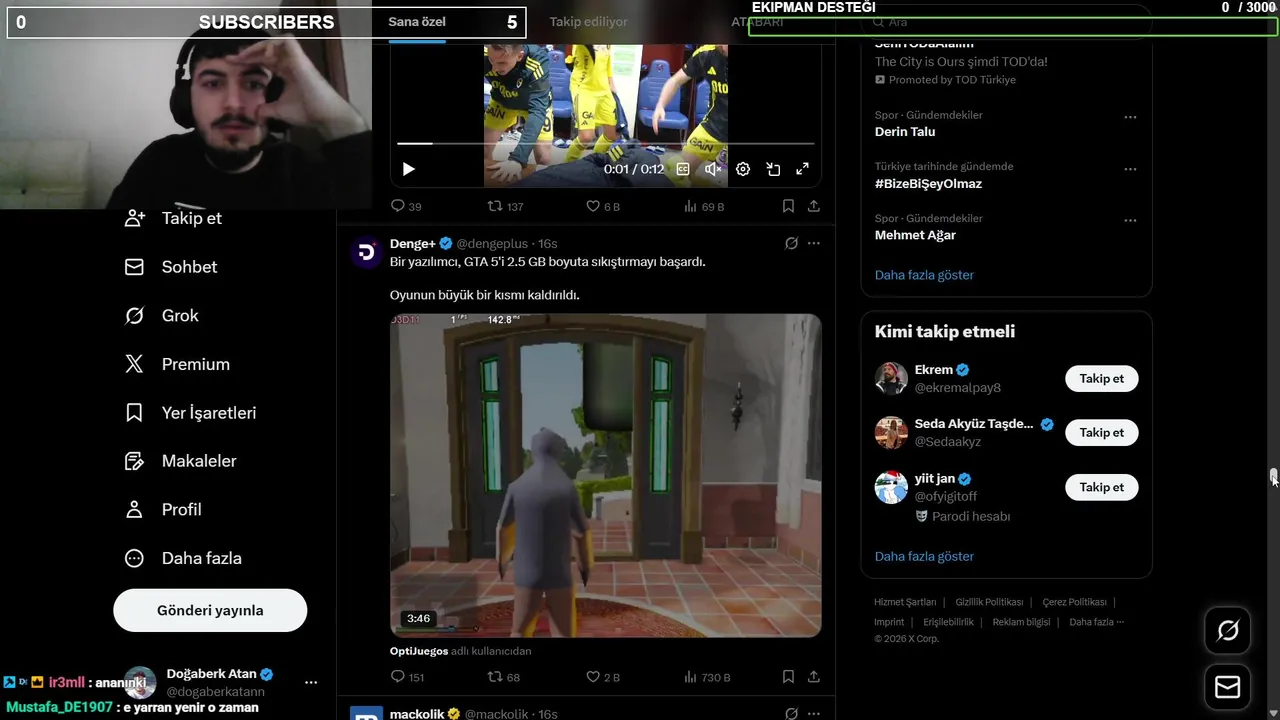Click the Ara search field
Image resolution: width=1280 pixels, height=720 pixels.
1006,22
